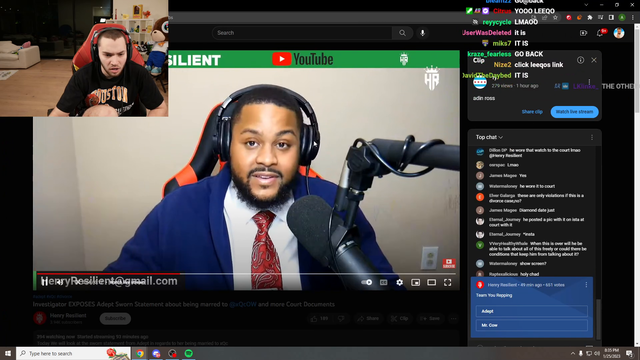Image resolution: width=640 pixels, height=360 pixels.
Task: Select the Mr. Cow poll option
Action: 531,325
